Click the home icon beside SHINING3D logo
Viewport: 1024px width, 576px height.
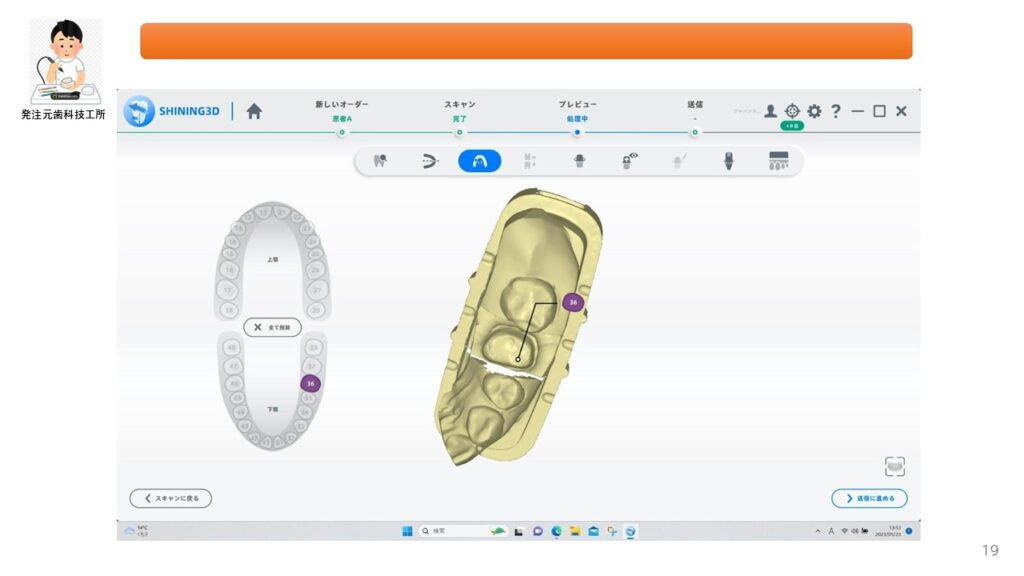click(254, 111)
